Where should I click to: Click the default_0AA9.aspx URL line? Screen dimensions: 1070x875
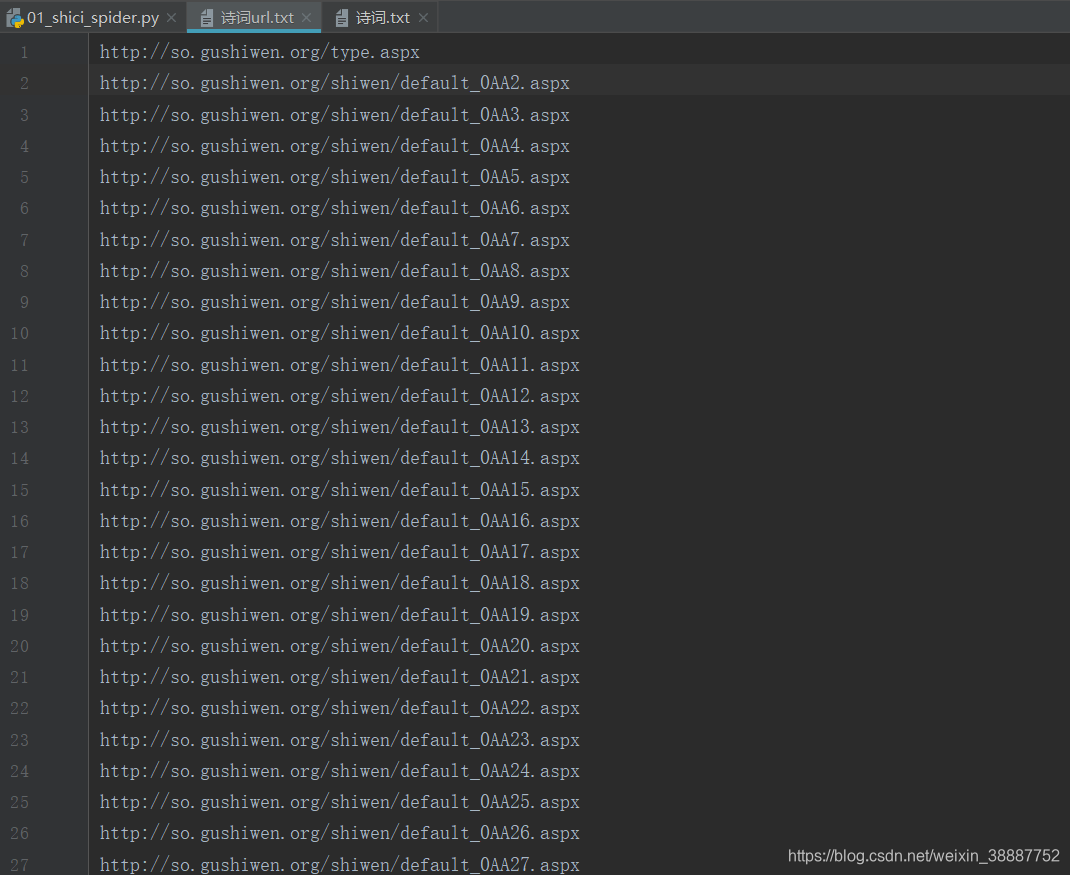point(334,302)
